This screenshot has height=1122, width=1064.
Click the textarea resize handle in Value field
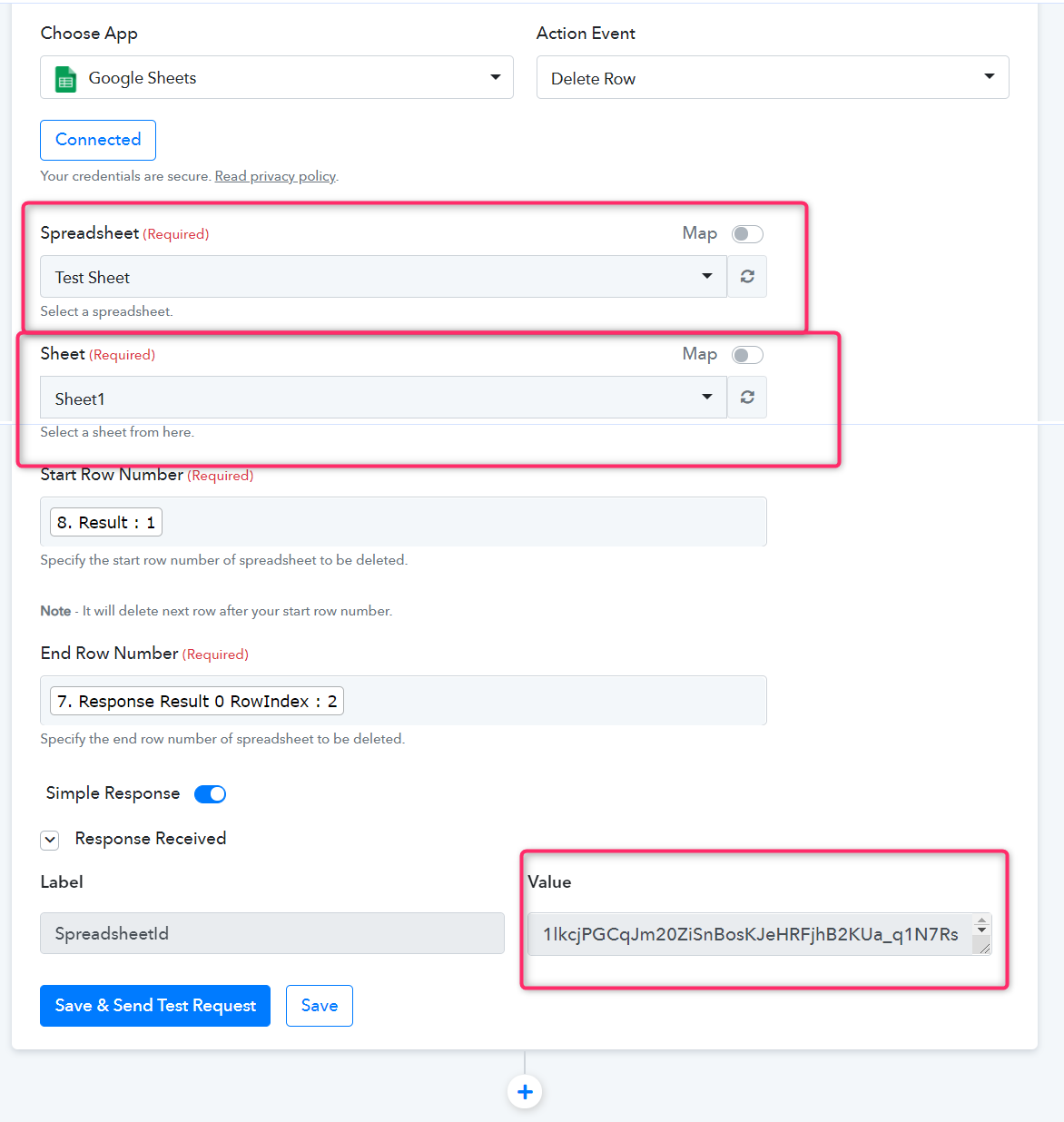click(x=983, y=946)
